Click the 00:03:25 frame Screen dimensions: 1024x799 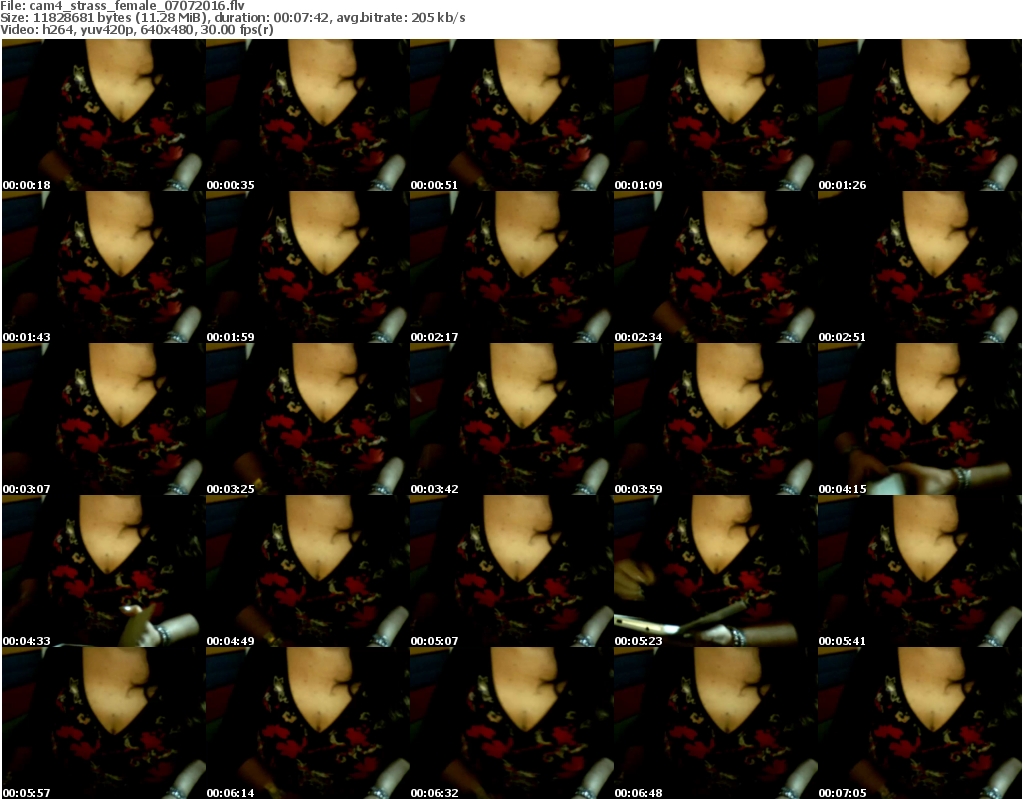coord(308,419)
